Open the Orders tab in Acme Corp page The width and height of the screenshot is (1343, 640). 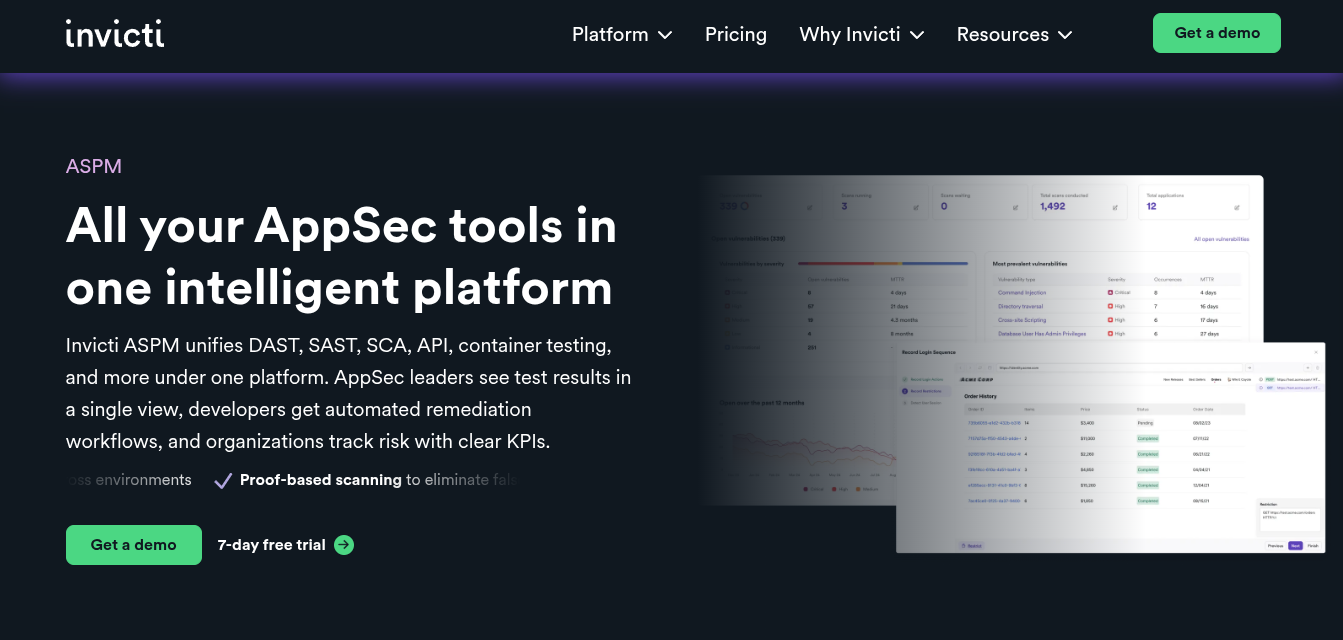point(1216,379)
